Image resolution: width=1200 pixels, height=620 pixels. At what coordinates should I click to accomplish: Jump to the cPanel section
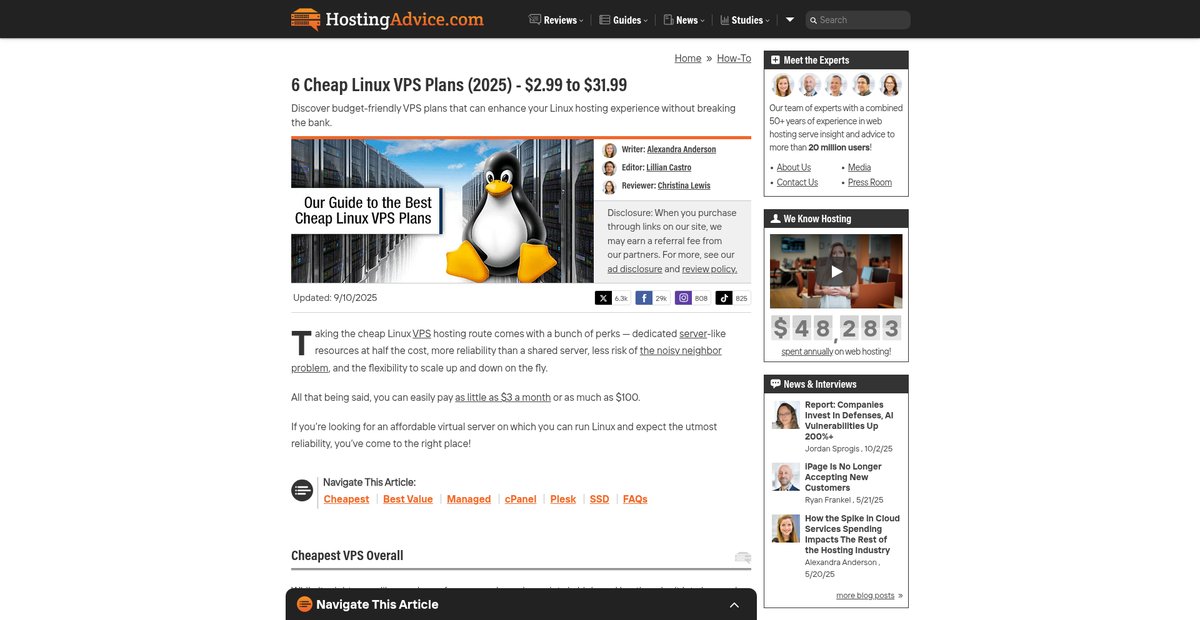(521, 499)
